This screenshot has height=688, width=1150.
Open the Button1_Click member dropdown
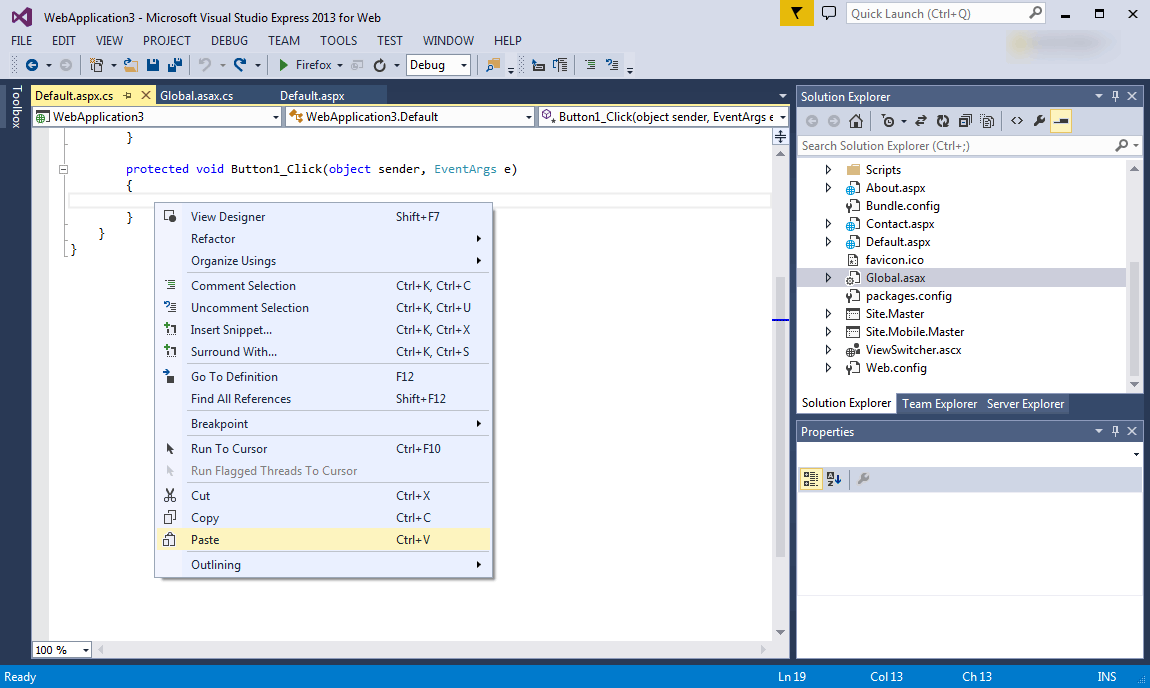coord(663,117)
